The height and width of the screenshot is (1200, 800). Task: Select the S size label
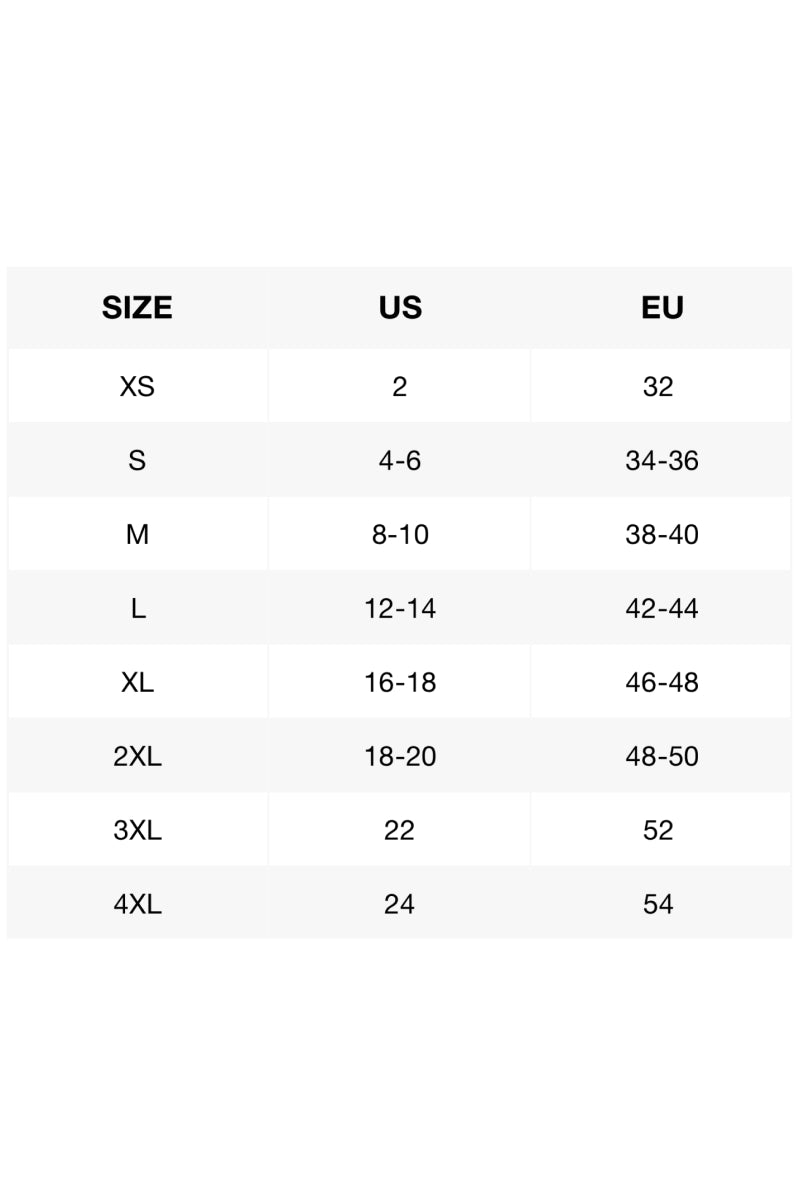click(x=137, y=460)
